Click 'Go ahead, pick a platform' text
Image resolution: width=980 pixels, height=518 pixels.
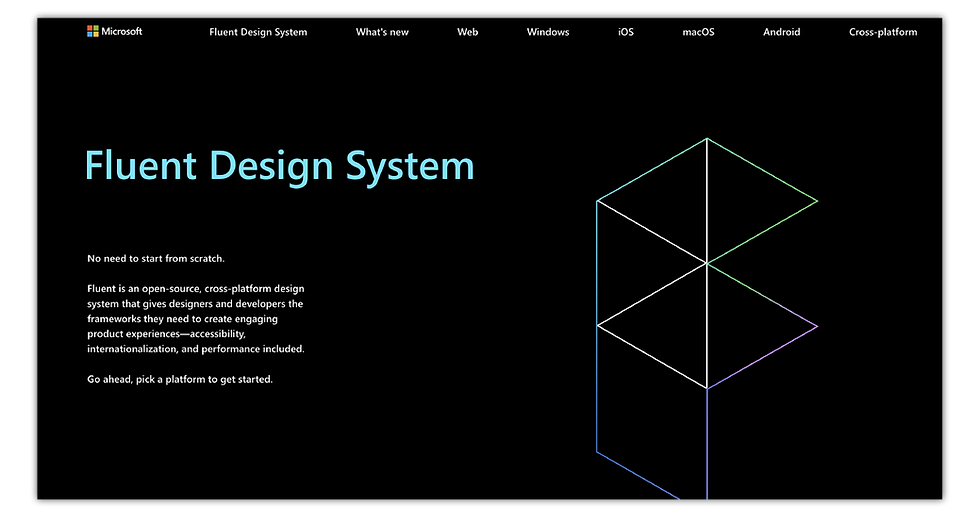click(x=180, y=379)
